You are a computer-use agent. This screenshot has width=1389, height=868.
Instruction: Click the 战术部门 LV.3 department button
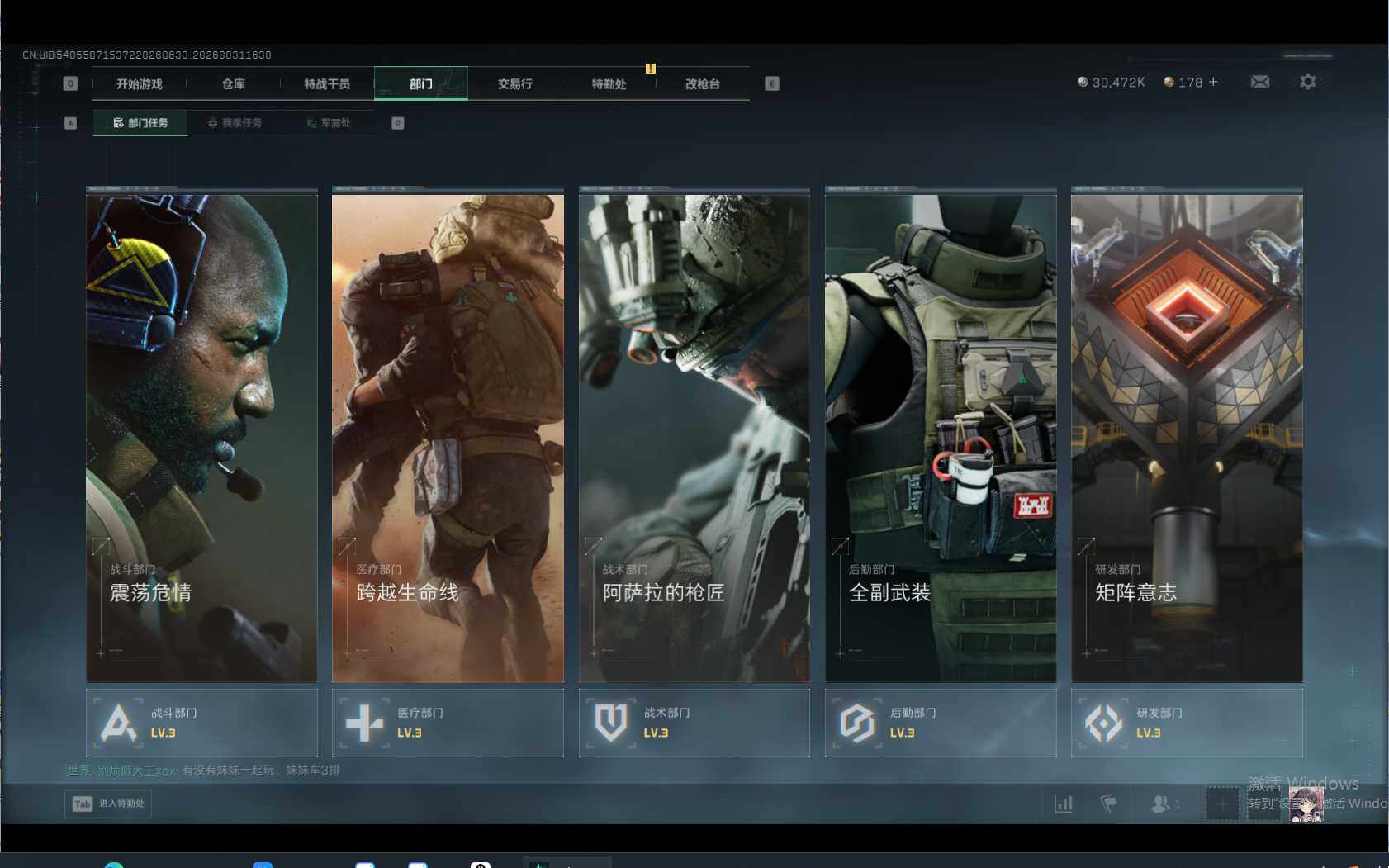click(694, 723)
